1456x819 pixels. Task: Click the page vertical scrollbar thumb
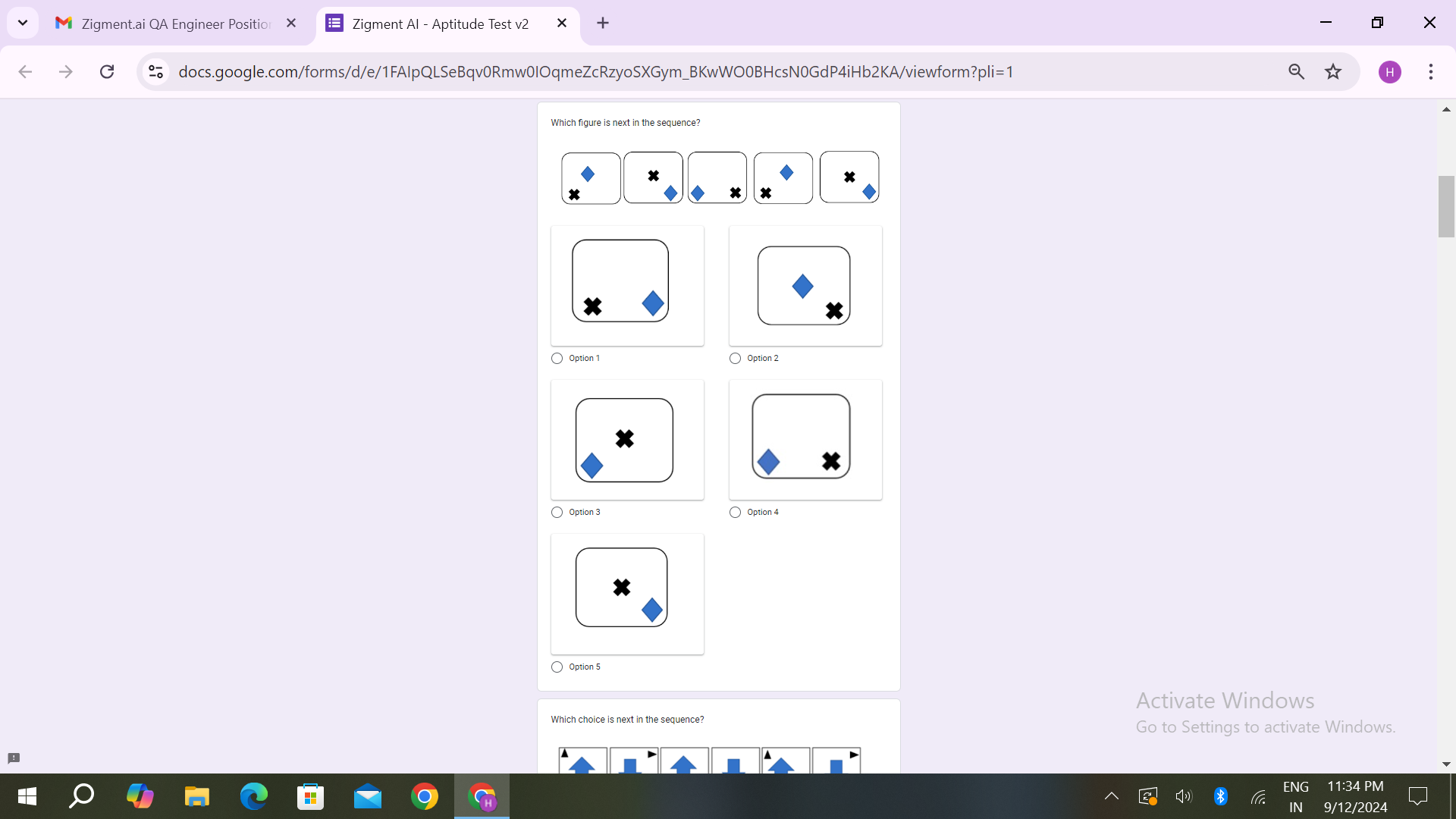click(x=1445, y=206)
